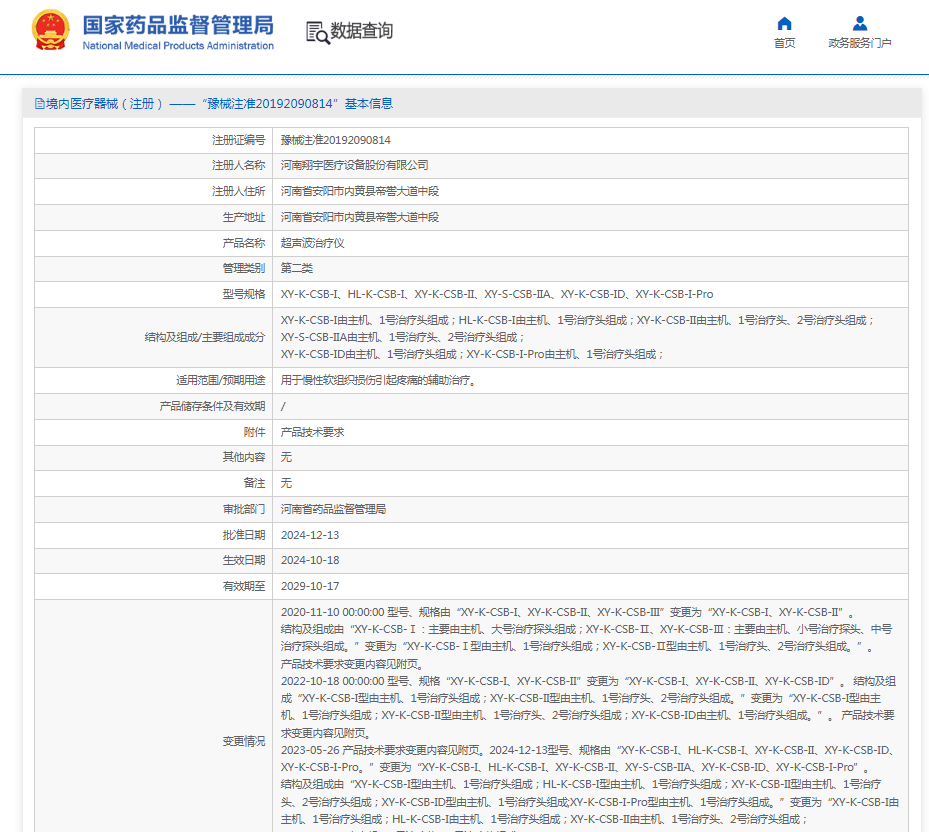Click the 产品名称 label cell
Image resolution: width=929 pixels, height=832 pixels.
pyautogui.click(x=153, y=243)
